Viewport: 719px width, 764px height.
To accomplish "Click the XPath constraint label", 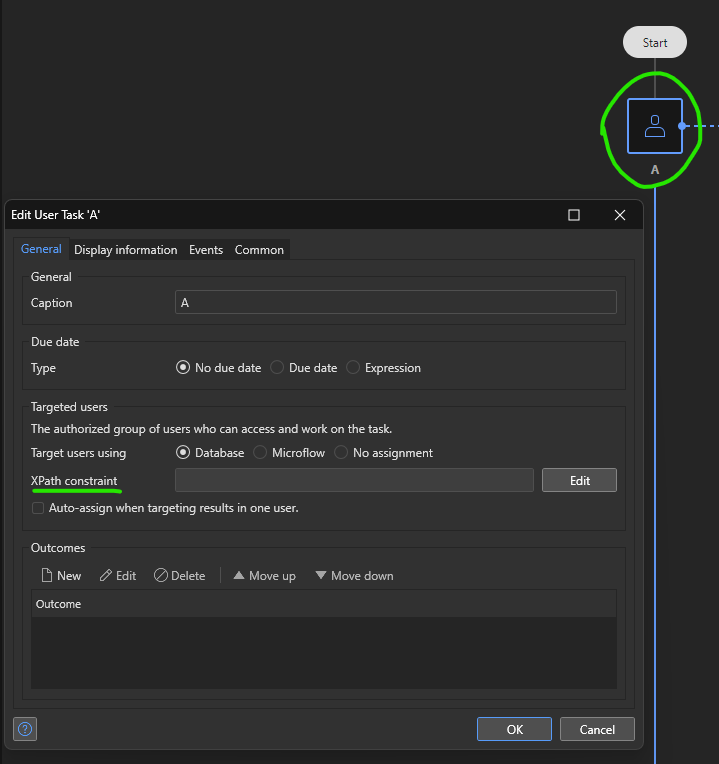I will click(x=74, y=480).
